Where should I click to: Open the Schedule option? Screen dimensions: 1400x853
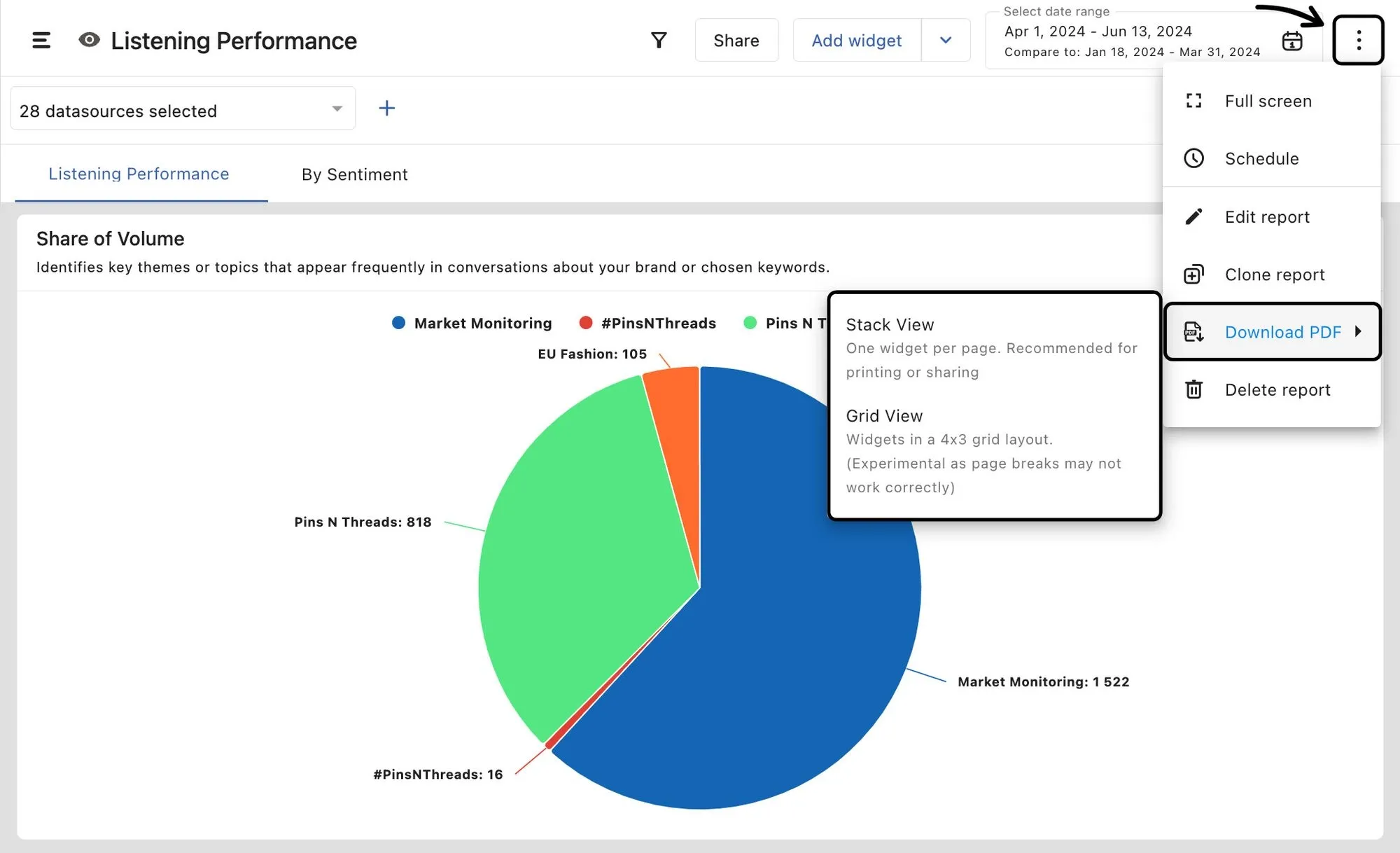pos(1262,158)
